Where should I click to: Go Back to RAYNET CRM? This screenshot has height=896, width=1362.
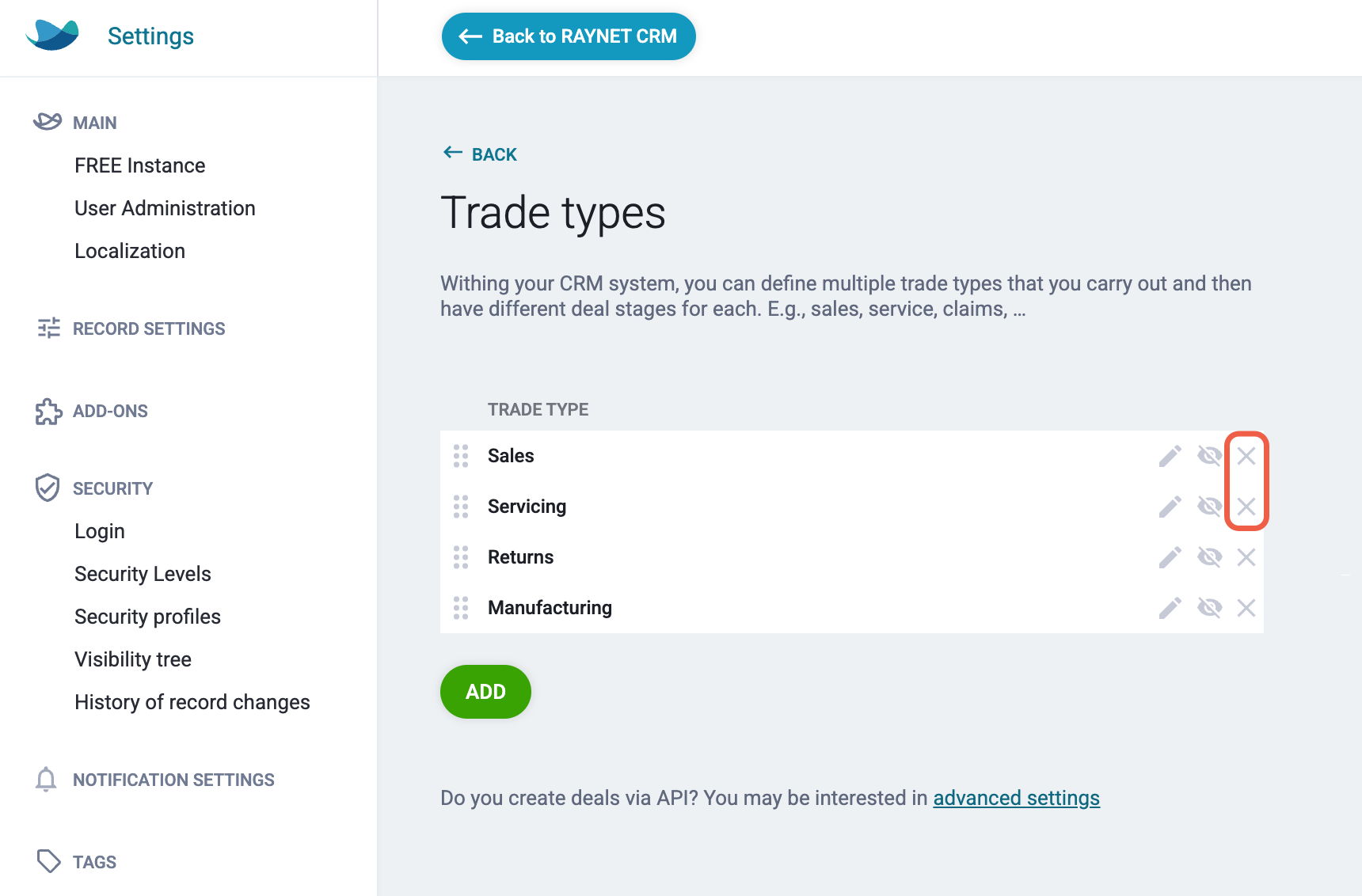point(569,36)
